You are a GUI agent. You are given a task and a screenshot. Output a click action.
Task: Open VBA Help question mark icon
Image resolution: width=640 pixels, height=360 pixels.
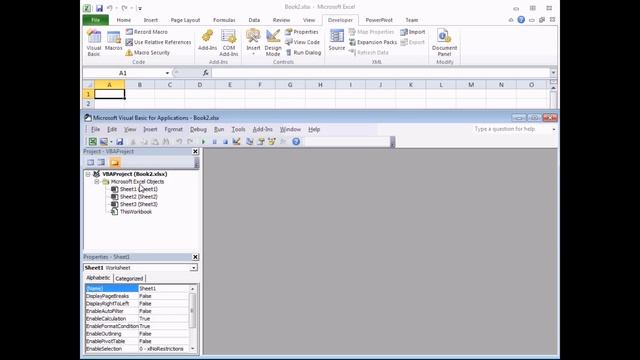296,142
